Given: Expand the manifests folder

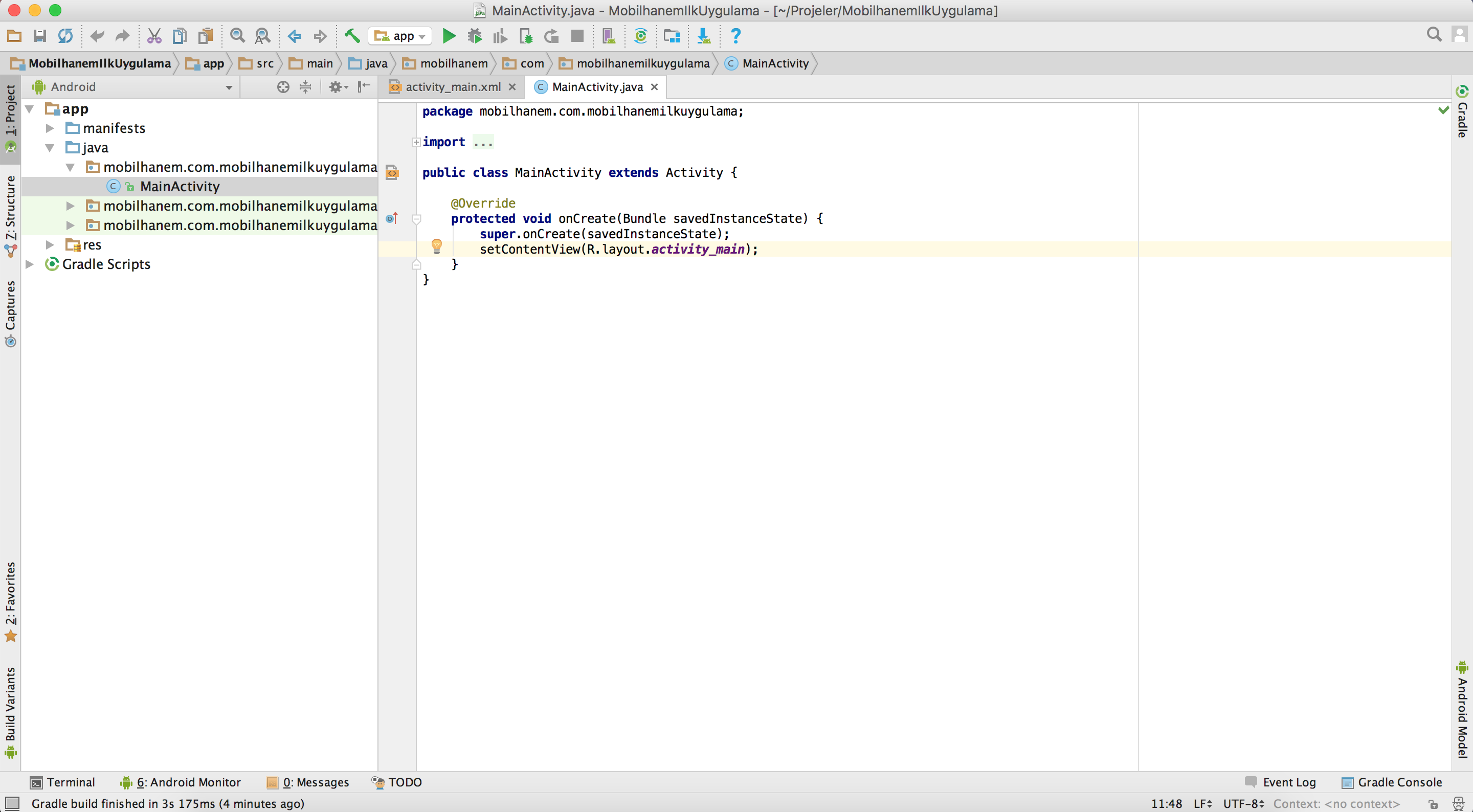Looking at the screenshot, I should (50, 128).
